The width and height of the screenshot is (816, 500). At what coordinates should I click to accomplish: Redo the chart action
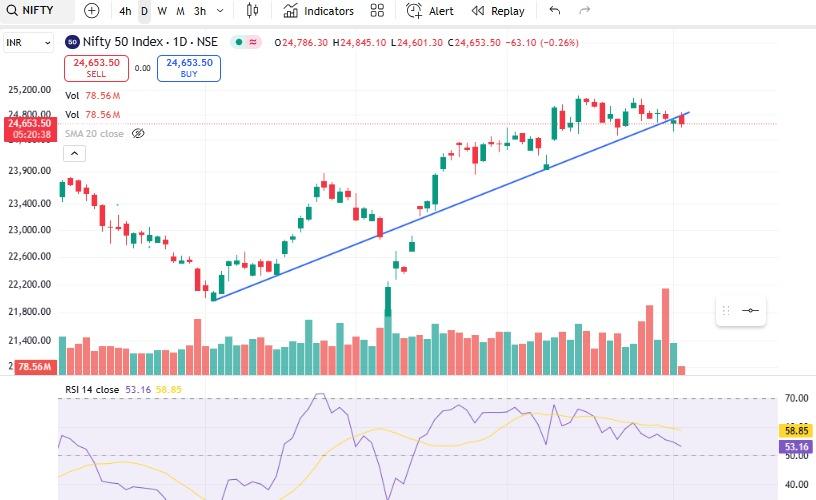tap(585, 11)
